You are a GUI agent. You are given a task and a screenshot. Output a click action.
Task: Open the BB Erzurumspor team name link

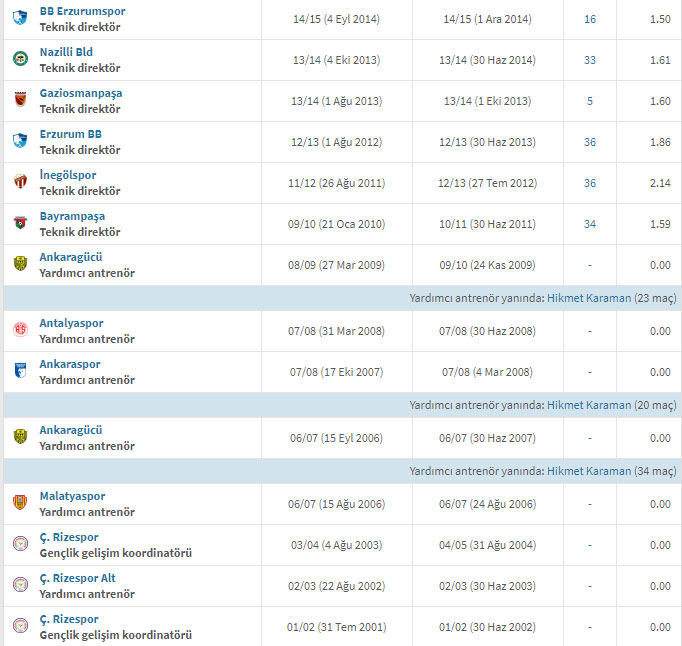click(82, 11)
